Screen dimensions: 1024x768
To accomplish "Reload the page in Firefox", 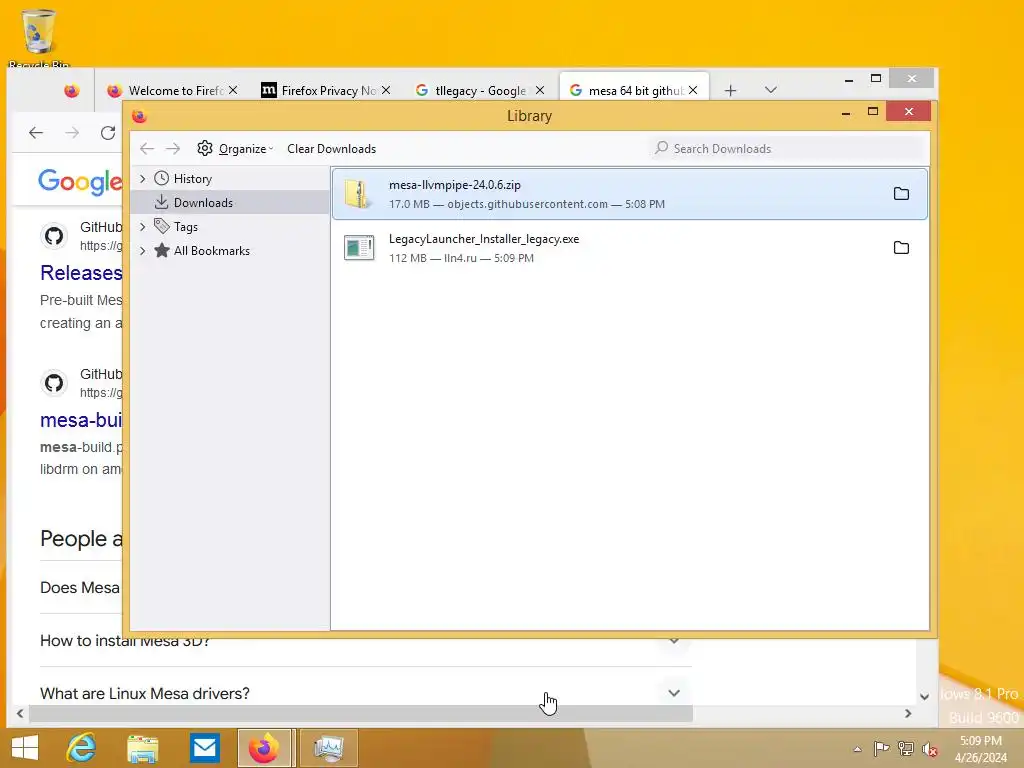I will 108,133.
